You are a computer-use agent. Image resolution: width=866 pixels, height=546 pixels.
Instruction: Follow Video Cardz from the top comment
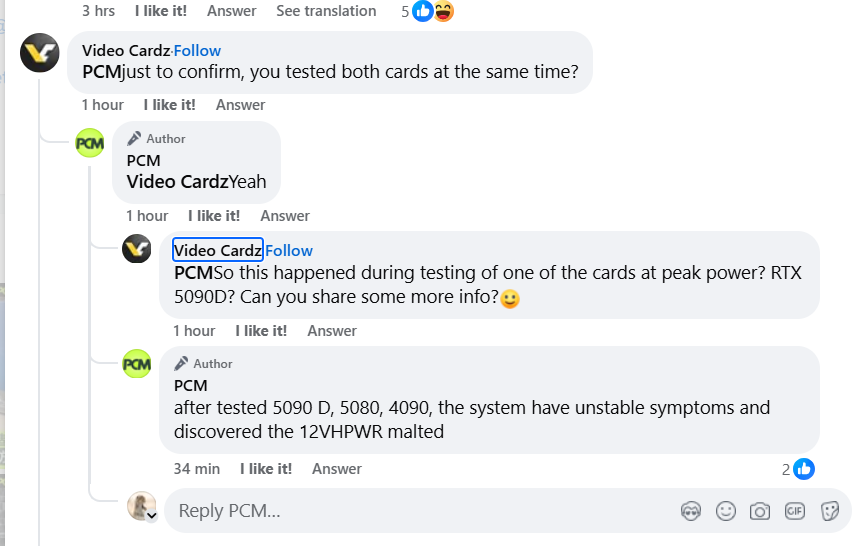(198, 50)
